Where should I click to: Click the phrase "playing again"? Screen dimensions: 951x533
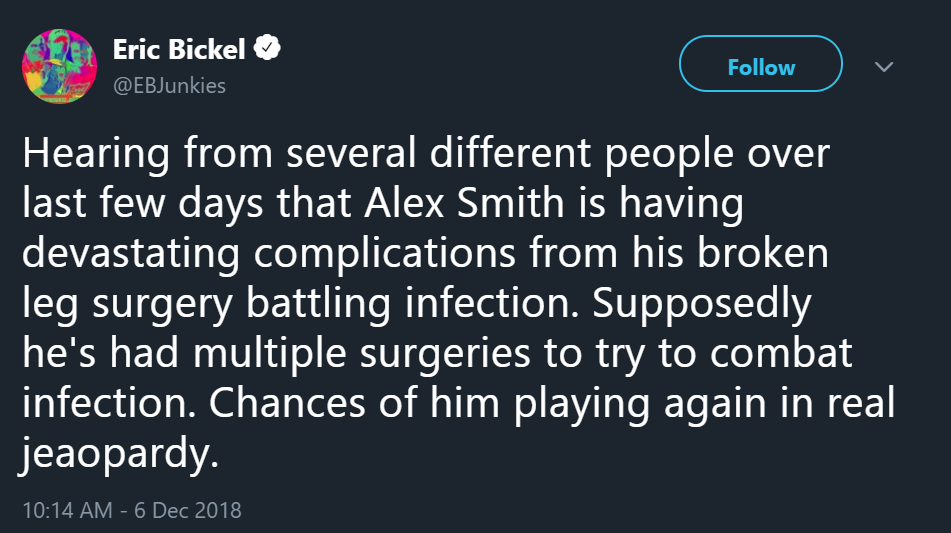640,404
